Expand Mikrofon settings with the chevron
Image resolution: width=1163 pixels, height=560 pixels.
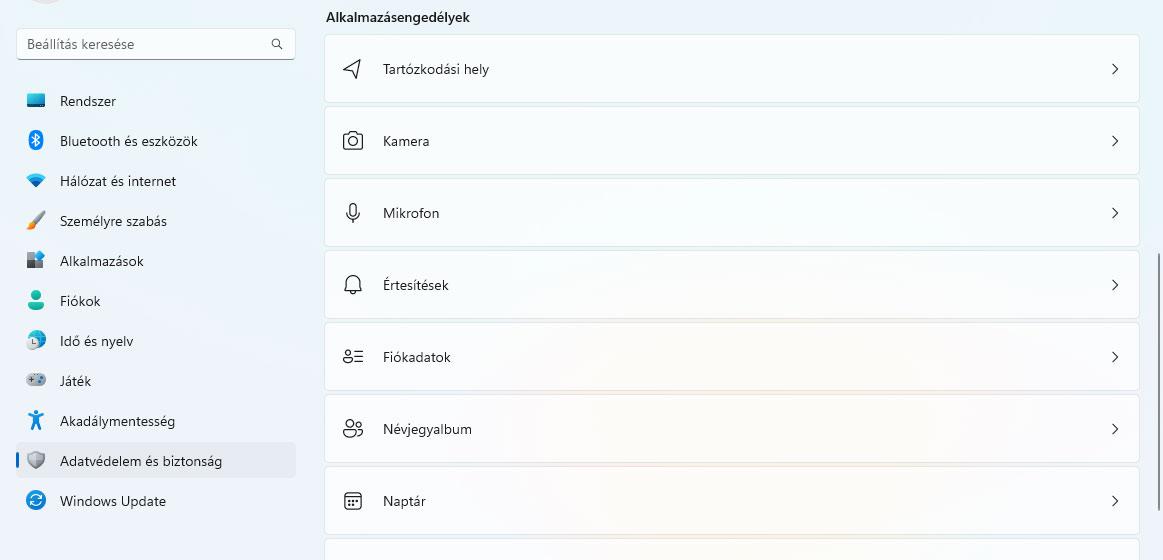click(x=1115, y=213)
